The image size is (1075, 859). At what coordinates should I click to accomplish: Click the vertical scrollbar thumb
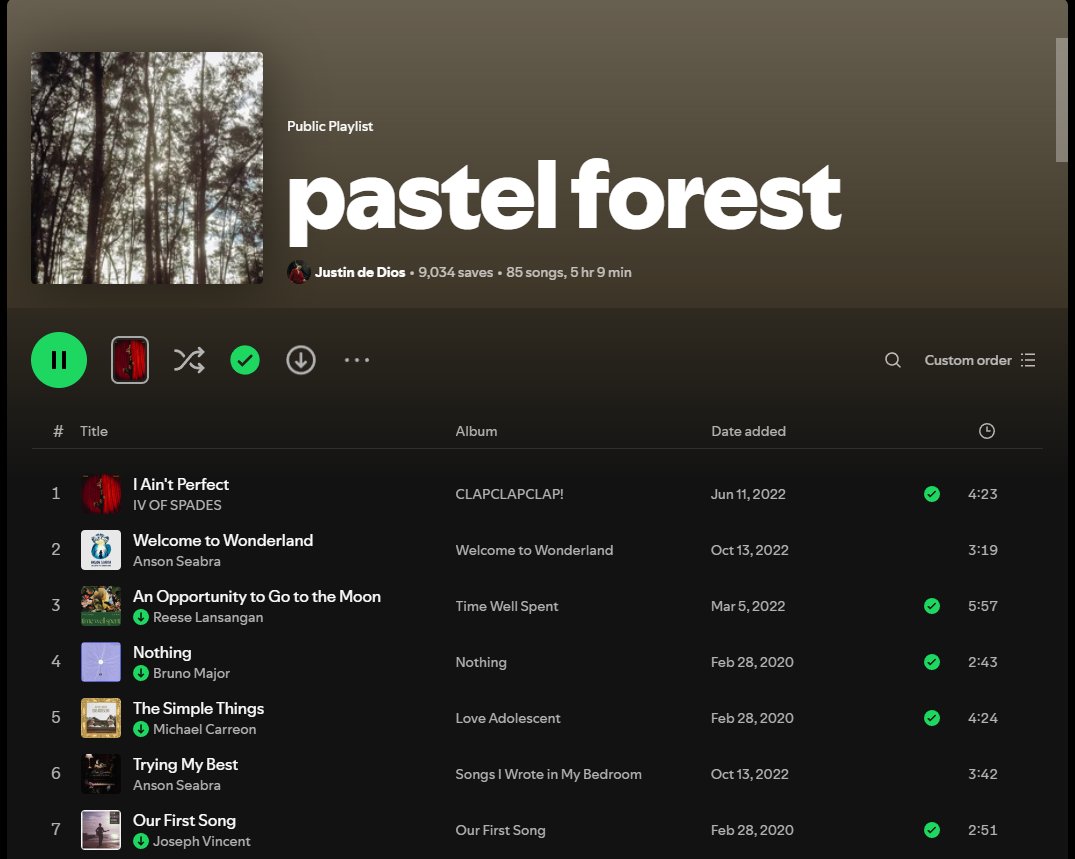click(x=1061, y=100)
